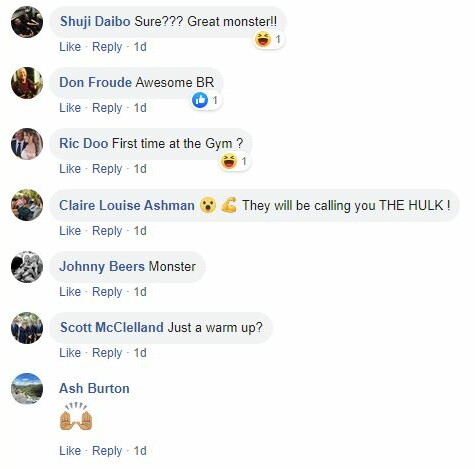Click Ric Doo's profile photo
Viewport: 475px width, 469px height.
pos(27,144)
